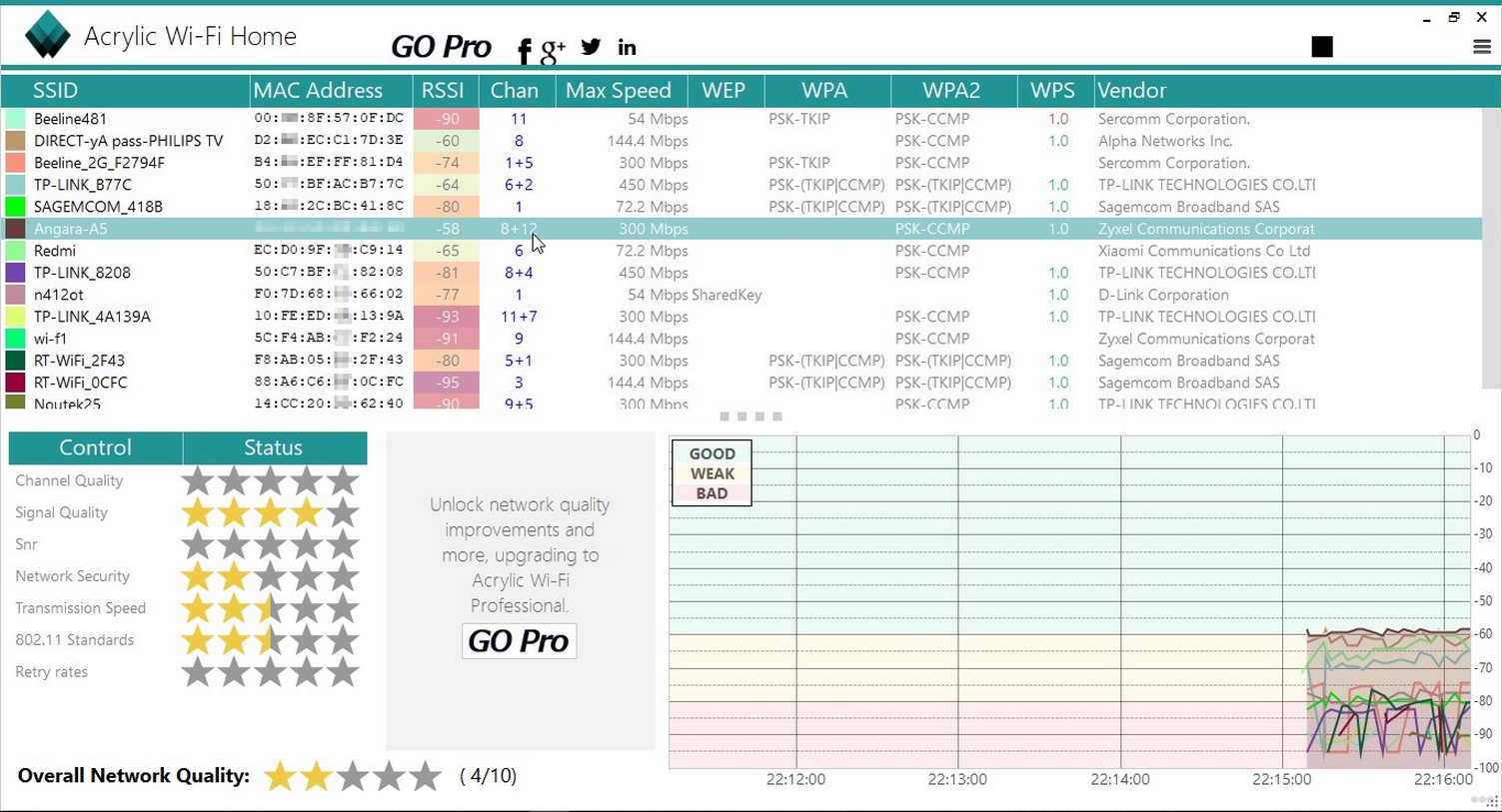Sort by the Vendor column header
The height and width of the screenshot is (812, 1502).
pyautogui.click(x=1297, y=90)
